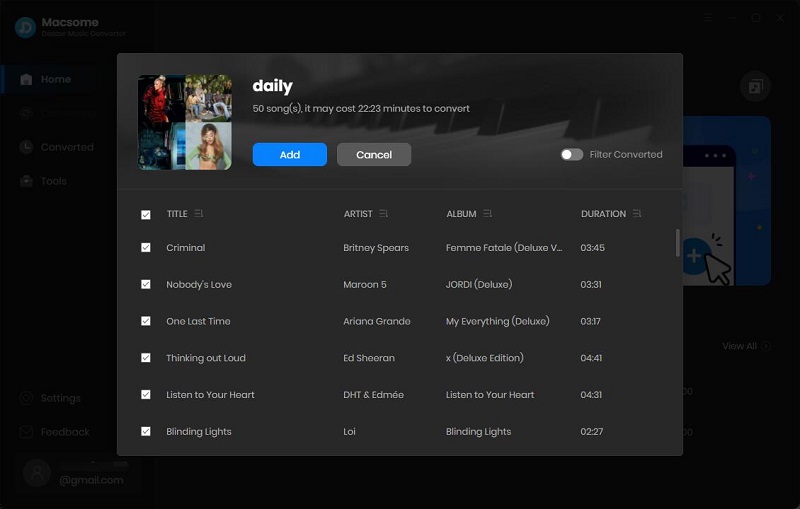This screenshot has width=800, height=509.
Task: Sort list using the ARTIST sort icon
Action: tap(384, 214)
